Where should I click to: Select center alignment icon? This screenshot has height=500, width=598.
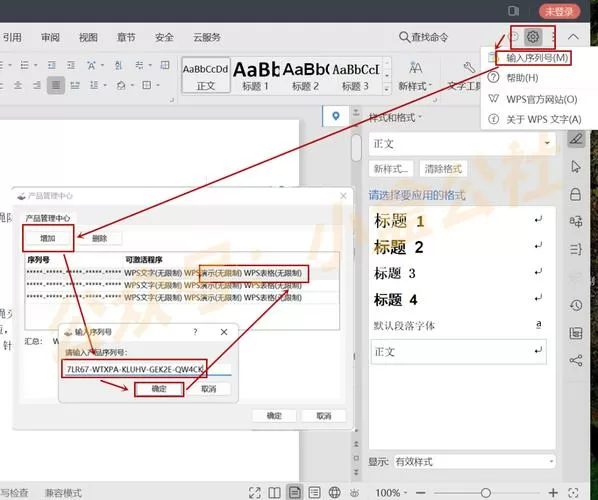coord(18,85)
